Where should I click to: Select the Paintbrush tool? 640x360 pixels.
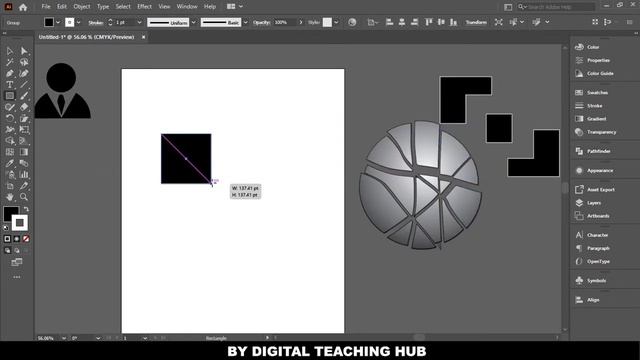(24, 96)
